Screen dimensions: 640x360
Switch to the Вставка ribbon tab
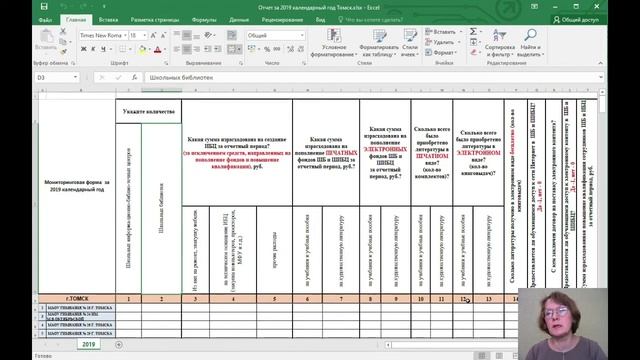click(108, 20)
